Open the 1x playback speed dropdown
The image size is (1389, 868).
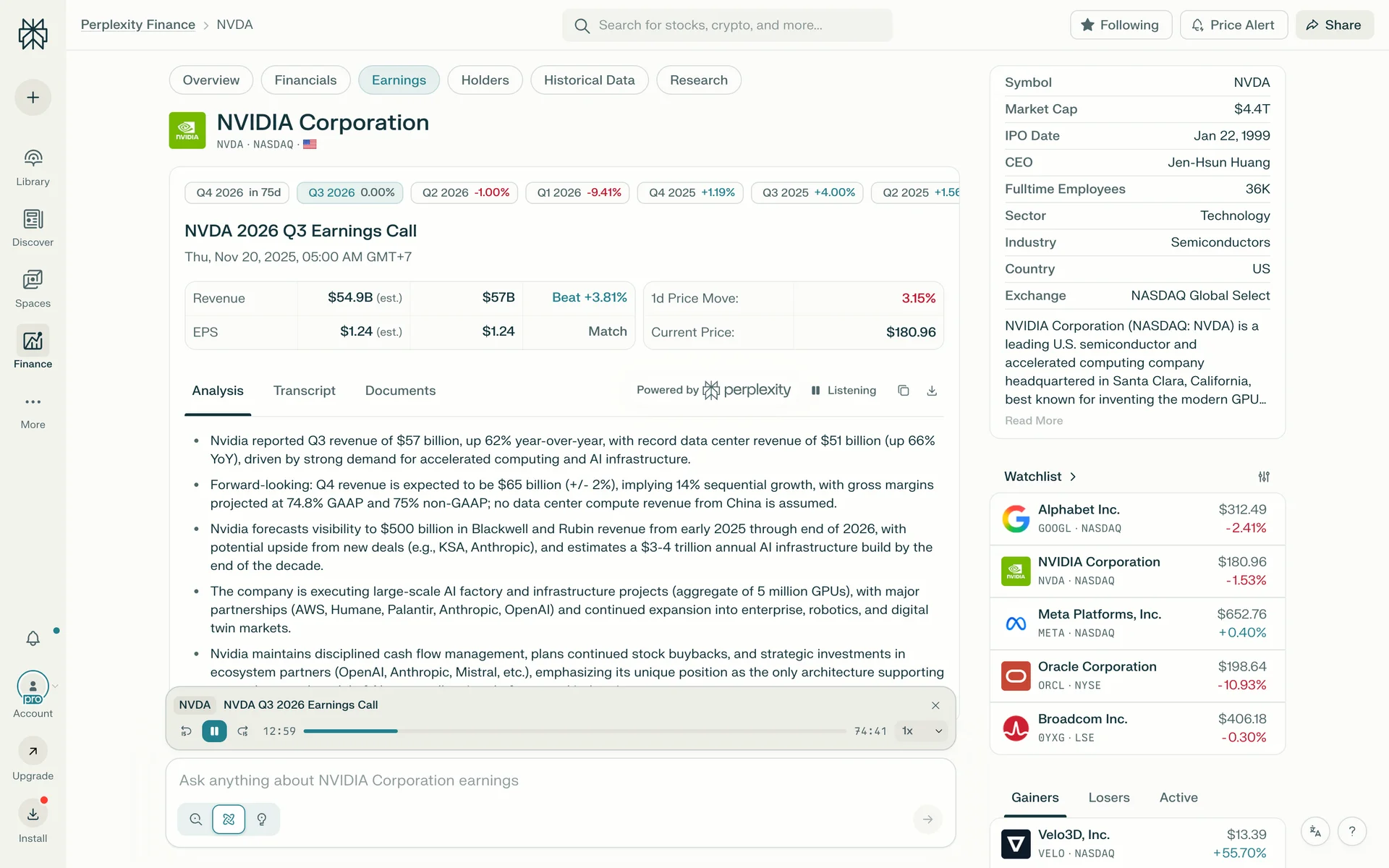pyautogui.click(x=921, y=731)
